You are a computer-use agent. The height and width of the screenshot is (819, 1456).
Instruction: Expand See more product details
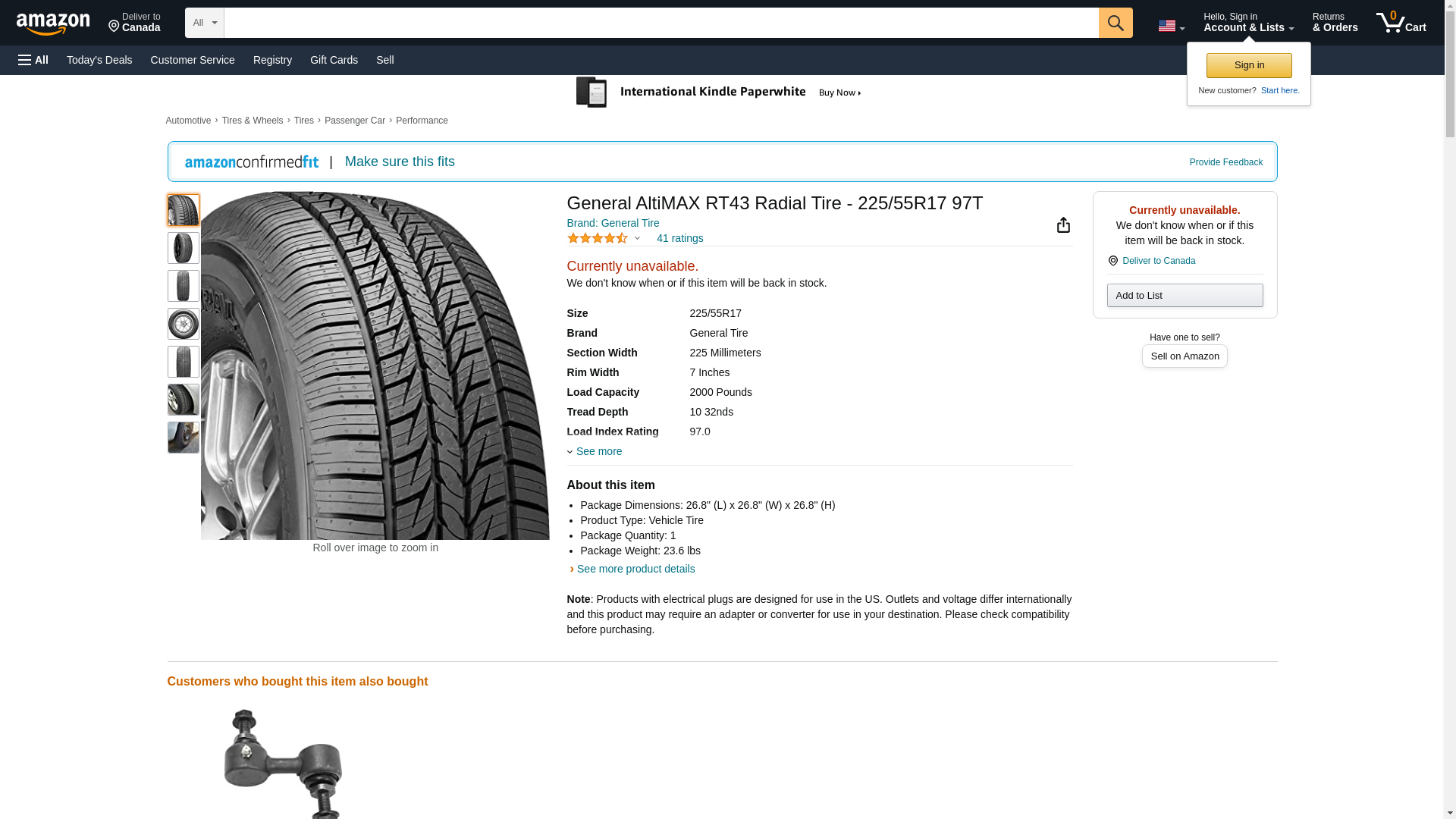635,569
